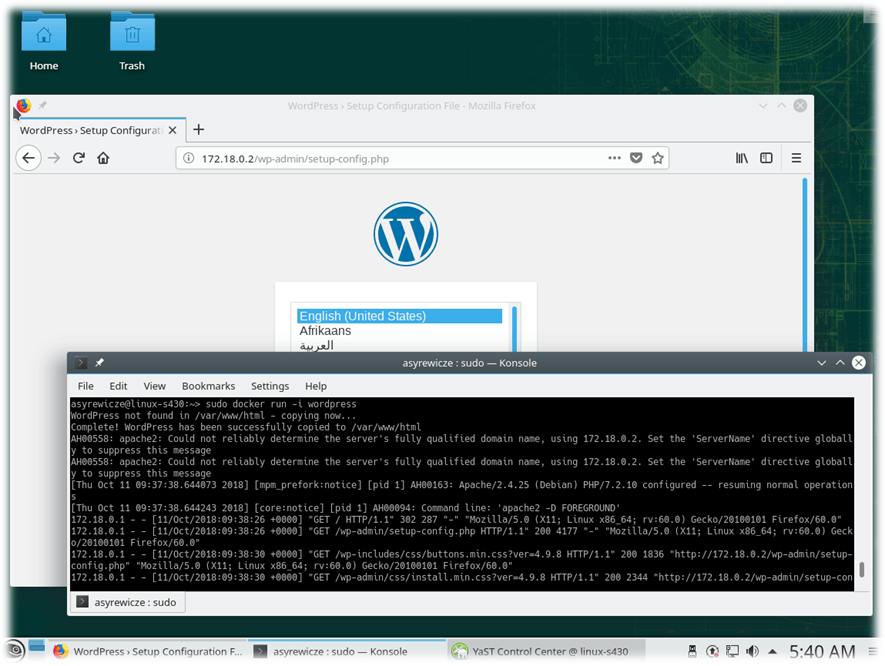
Task: Go back in Firefox
Action: pos(28,158)
